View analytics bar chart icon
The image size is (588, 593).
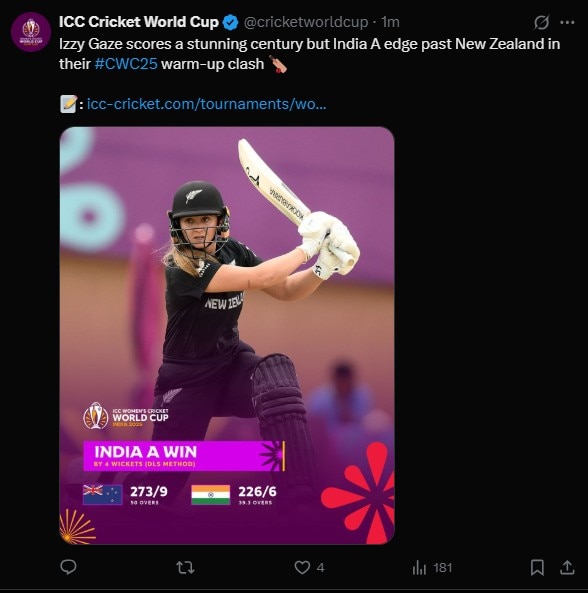[419, 567]
